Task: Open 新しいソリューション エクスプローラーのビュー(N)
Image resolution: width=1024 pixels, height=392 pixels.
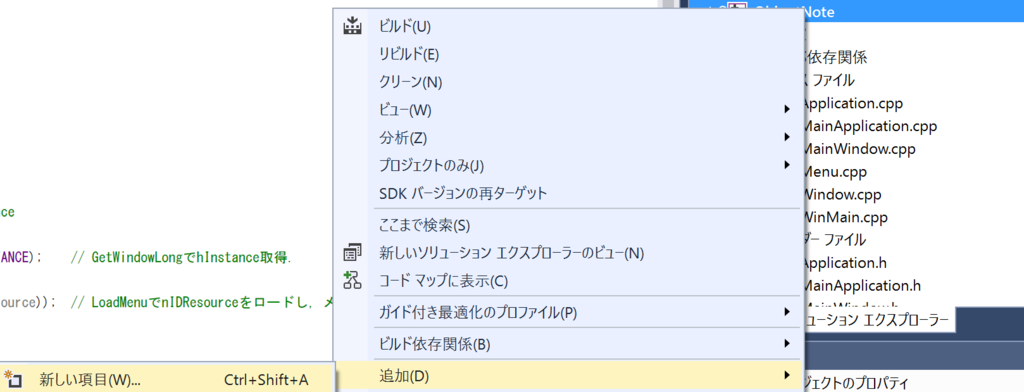Action: 511,253
